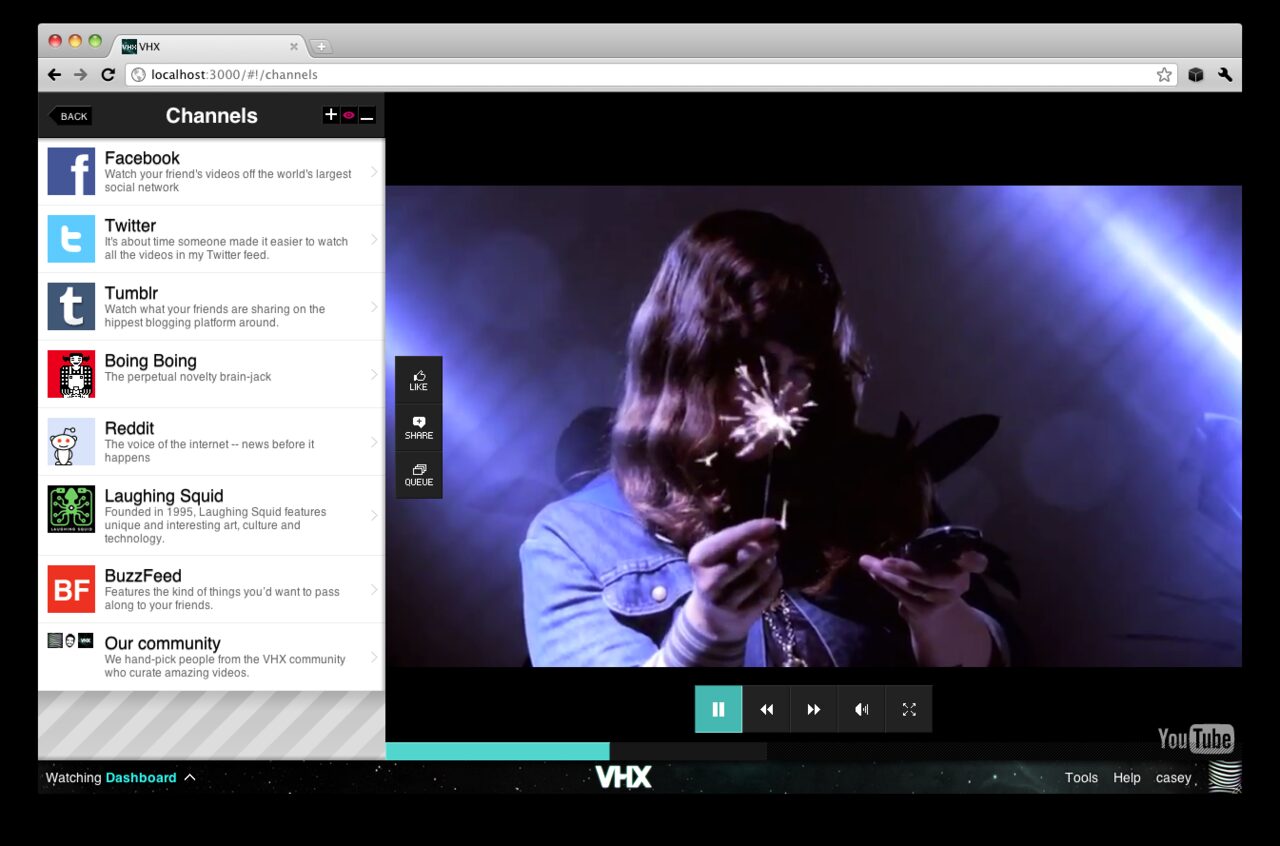Switch to the VHX browser tab
The height and width of the screenshot is (846, 1280).
click(210, 46)
